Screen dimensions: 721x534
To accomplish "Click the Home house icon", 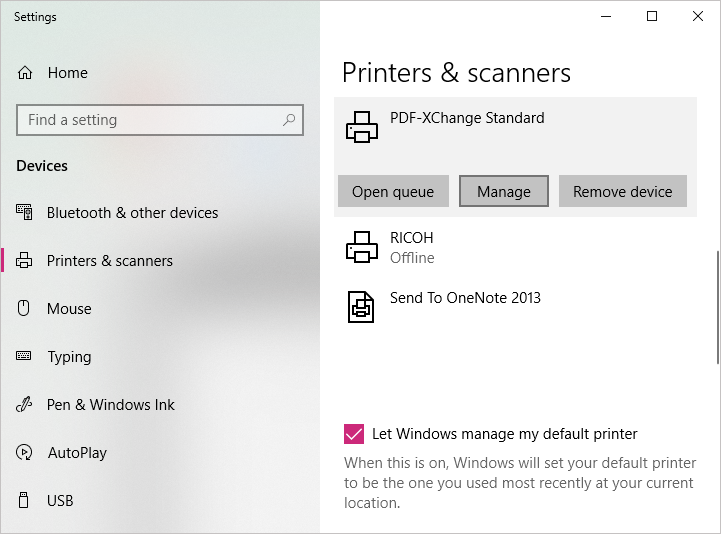I will click(x=25, y=73).
